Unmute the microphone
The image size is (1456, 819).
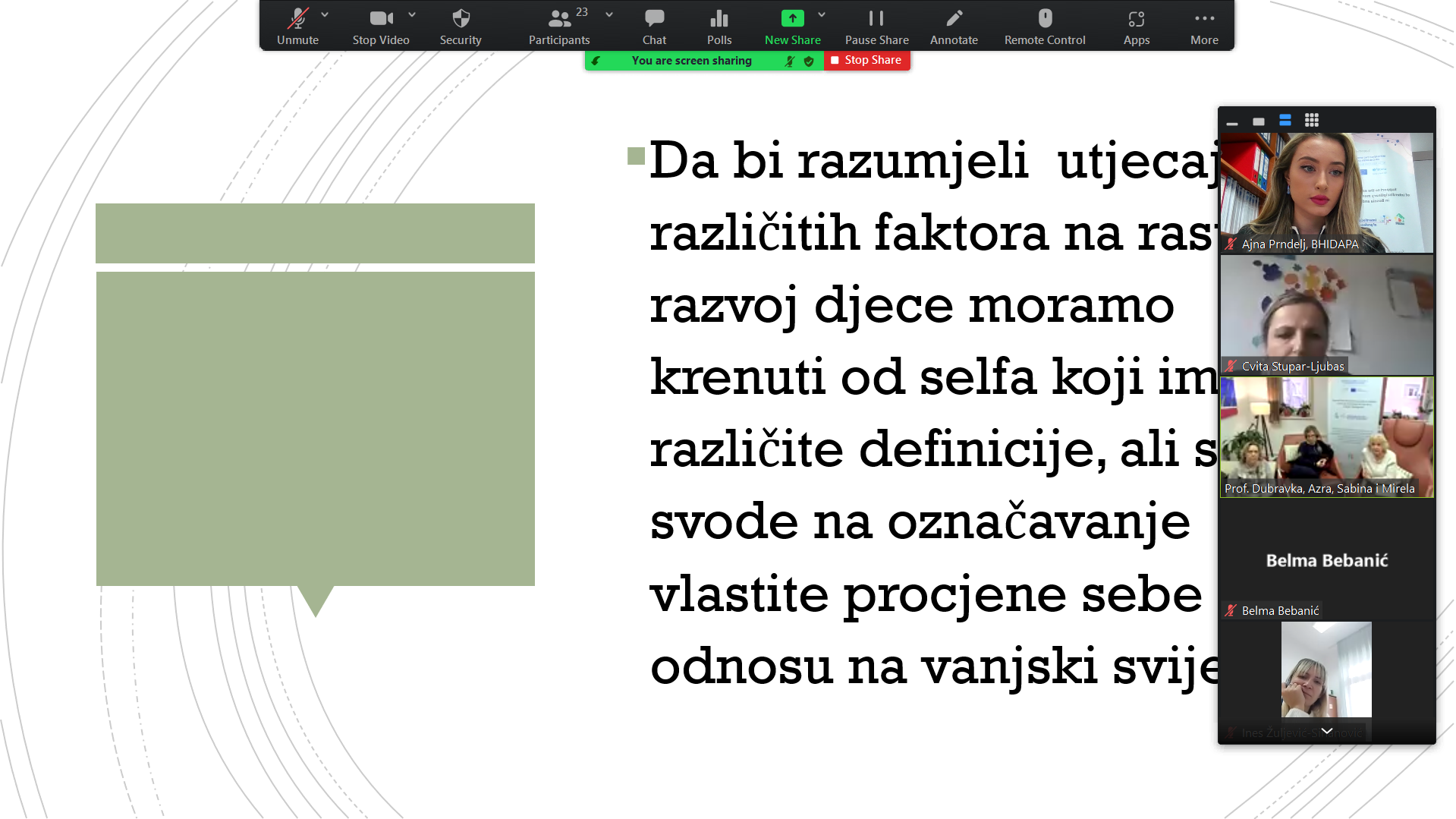[x=297, y=27]
